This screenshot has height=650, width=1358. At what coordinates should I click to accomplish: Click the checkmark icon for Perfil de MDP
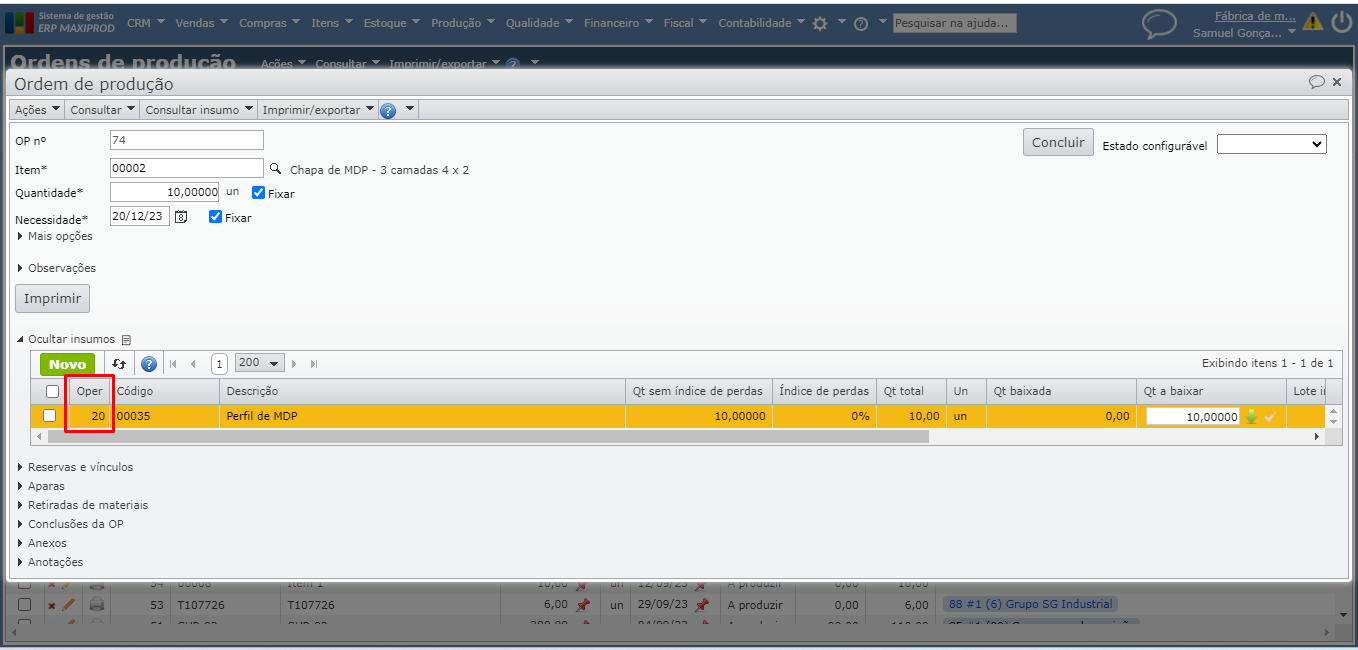(x=1270, y=416)
